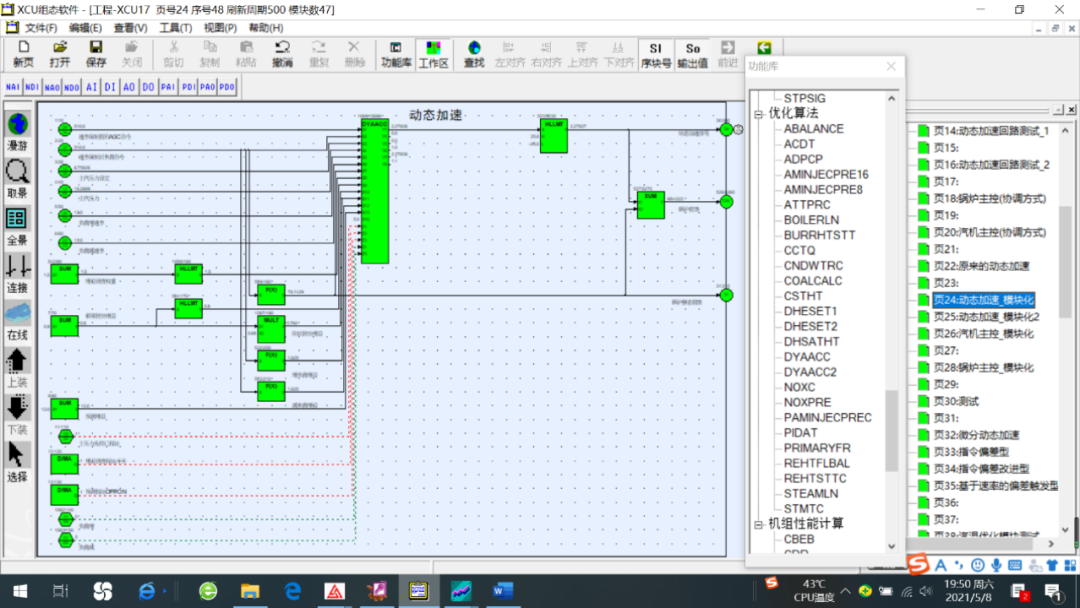1080x608 pixels.
Task: Click the 新页 new page toolbar icon
Action: click(23, 53)
